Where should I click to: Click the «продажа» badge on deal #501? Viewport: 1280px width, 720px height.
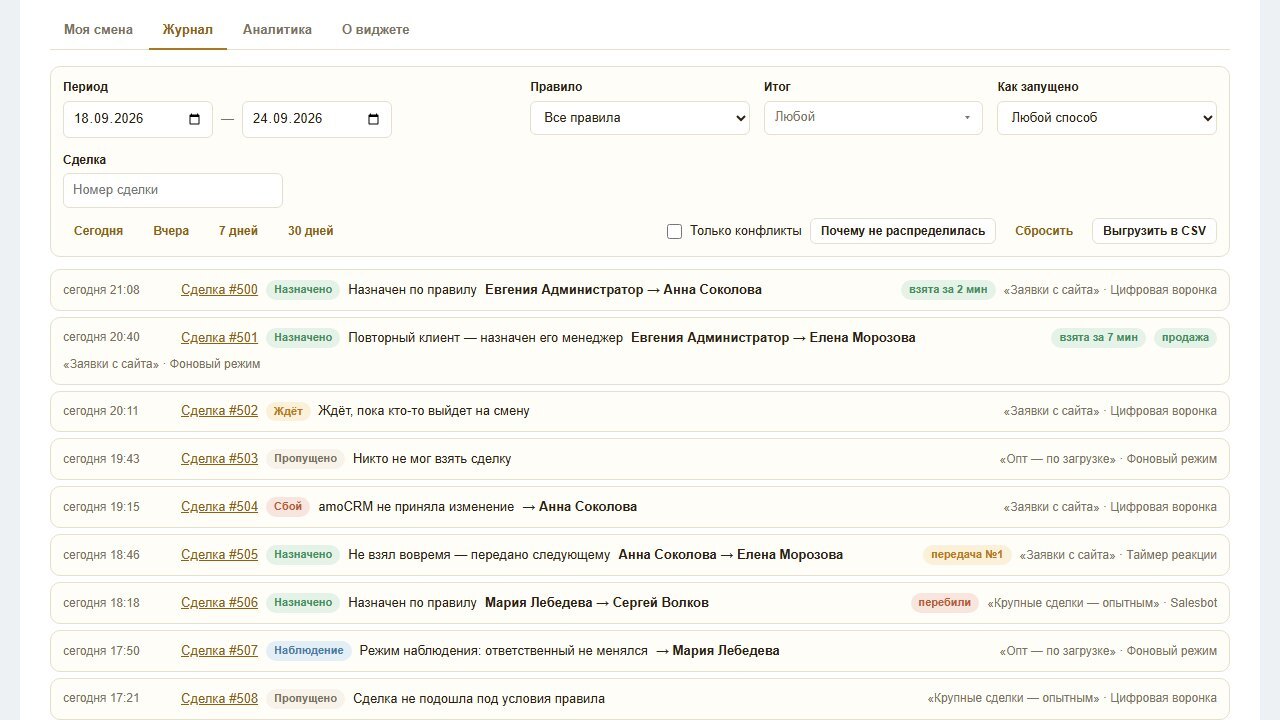pos(1186,338)
